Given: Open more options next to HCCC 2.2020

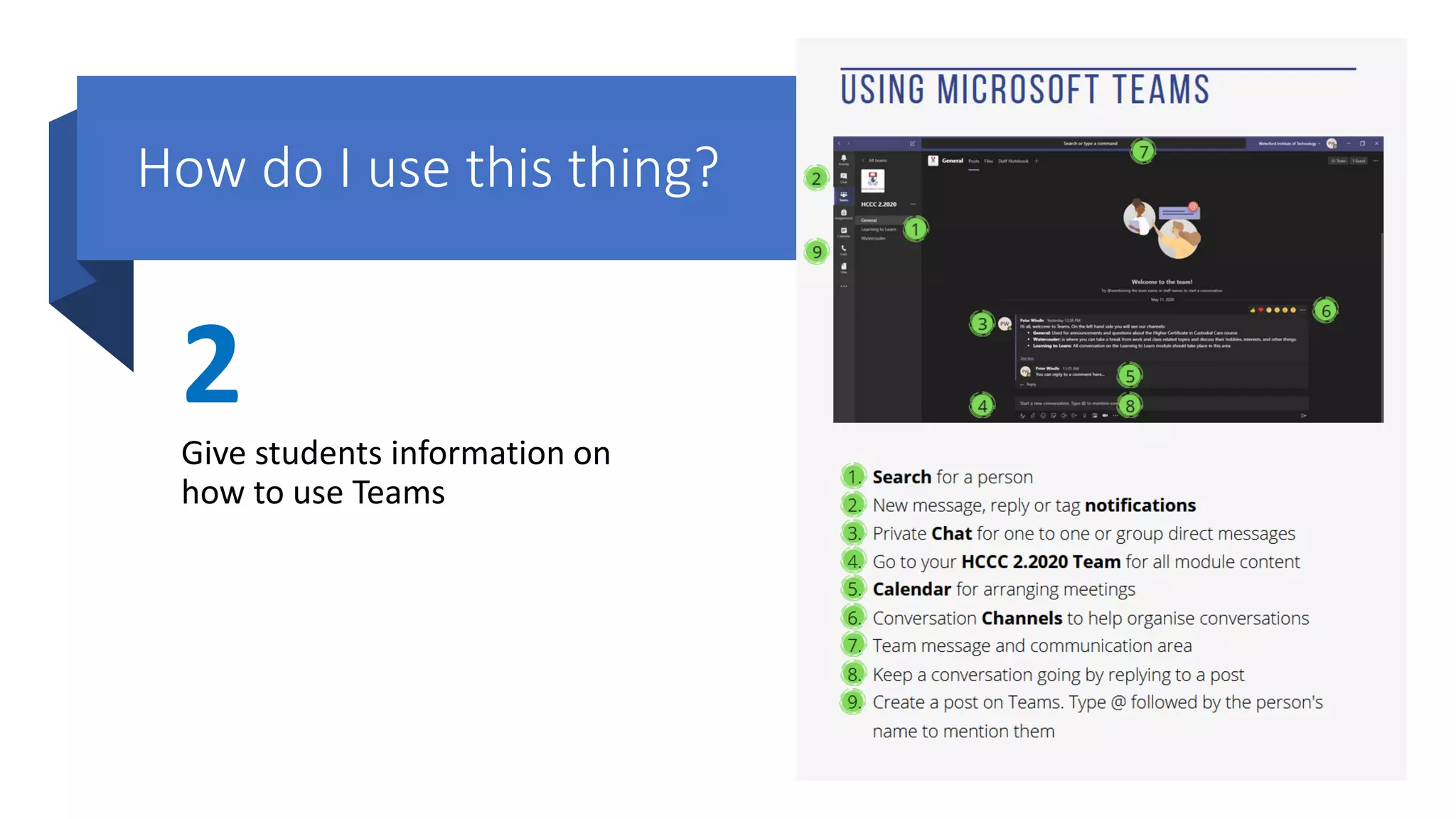Looking at the screenshot, I should click(913, 204).
